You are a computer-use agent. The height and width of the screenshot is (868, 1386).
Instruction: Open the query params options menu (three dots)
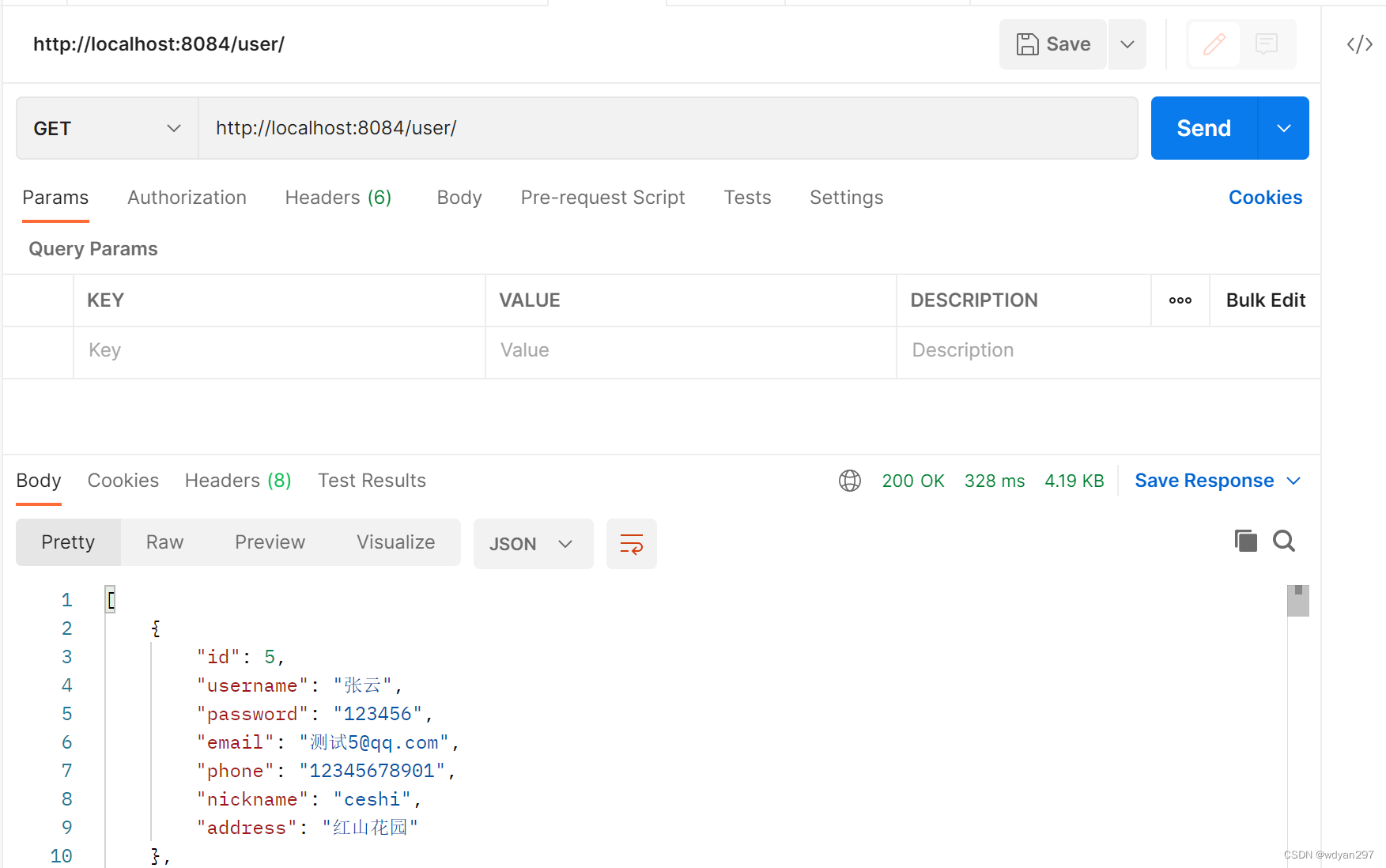point(1180,300)
